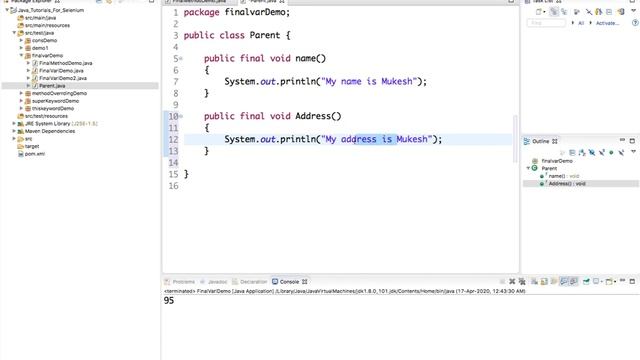Select name() method in Outline
Image resolution: width=640 pixels, height=360 pixels.
tap(563, 176)
